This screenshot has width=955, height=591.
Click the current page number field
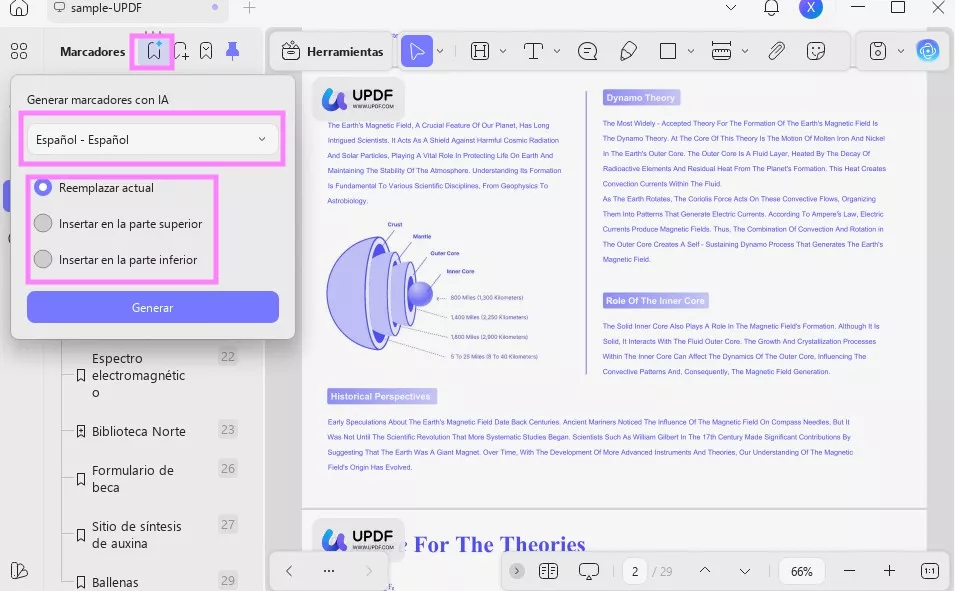(635, 572)
